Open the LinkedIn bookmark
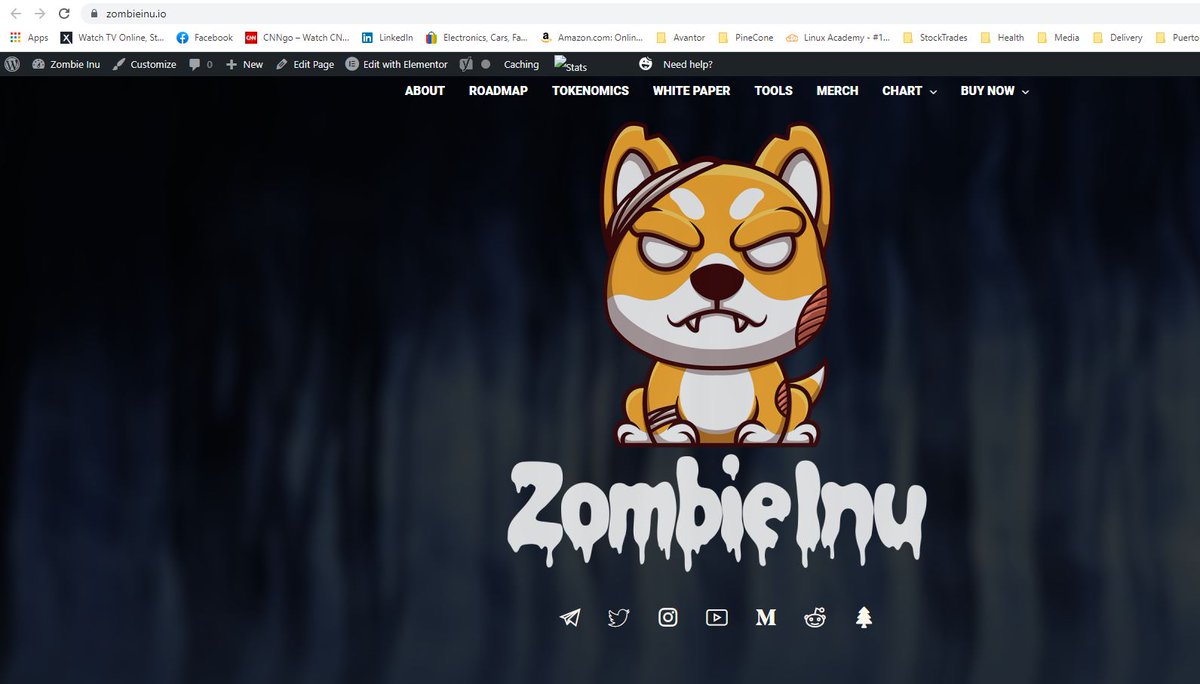The width and height of the screenshot is (1200, 684). tap(387, 38)
